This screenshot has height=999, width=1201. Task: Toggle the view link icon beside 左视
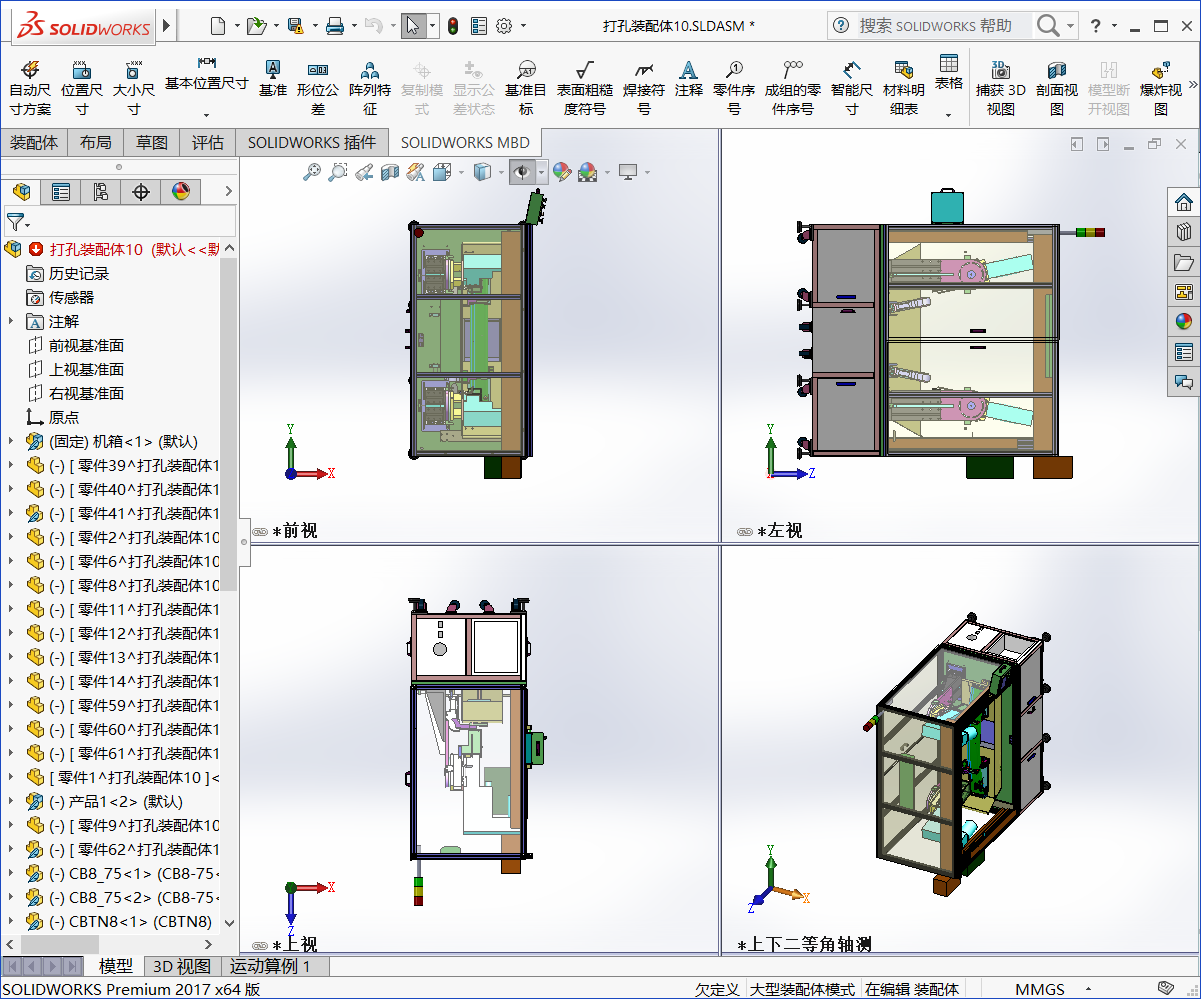(745, 532)
